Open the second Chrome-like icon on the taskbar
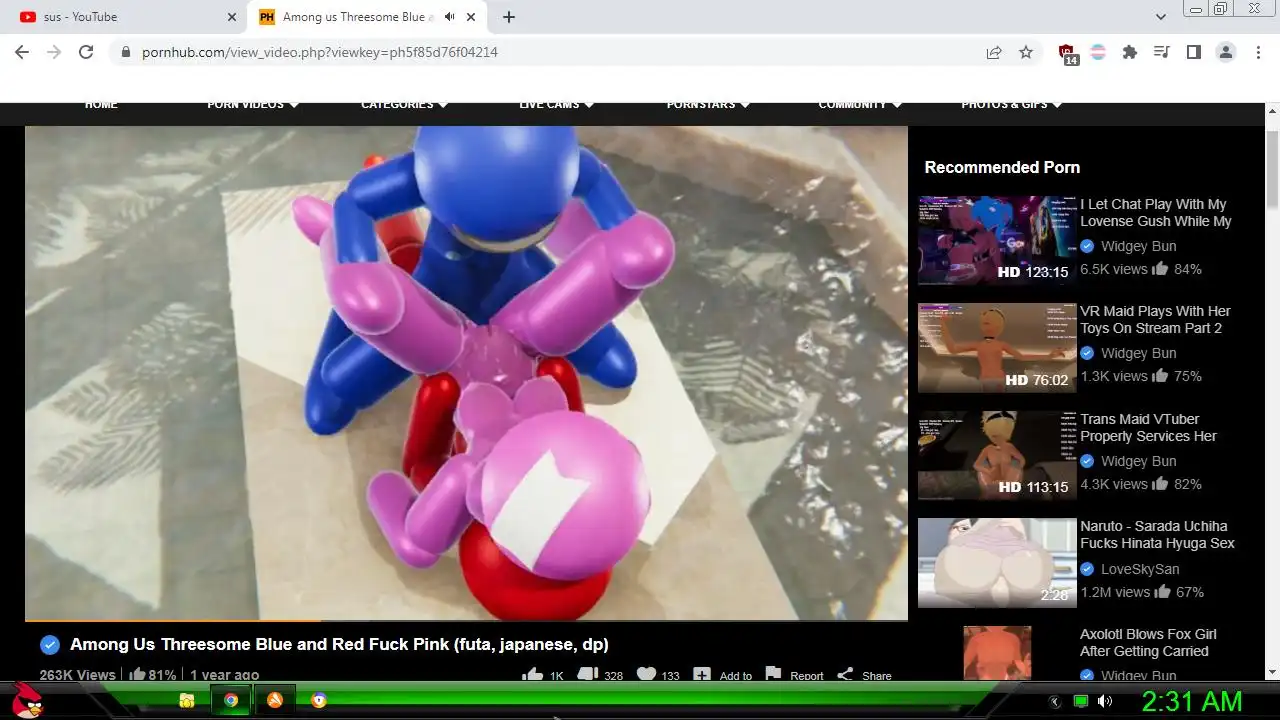 [x=319, y=701]
